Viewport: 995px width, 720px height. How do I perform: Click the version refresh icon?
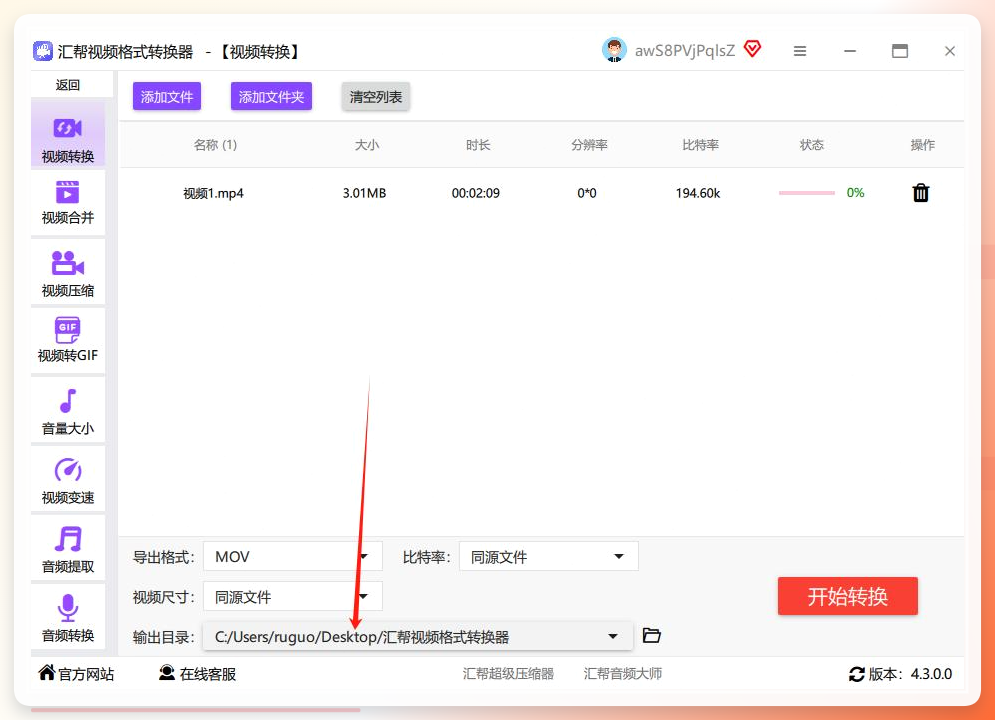[x=857, y=674]
